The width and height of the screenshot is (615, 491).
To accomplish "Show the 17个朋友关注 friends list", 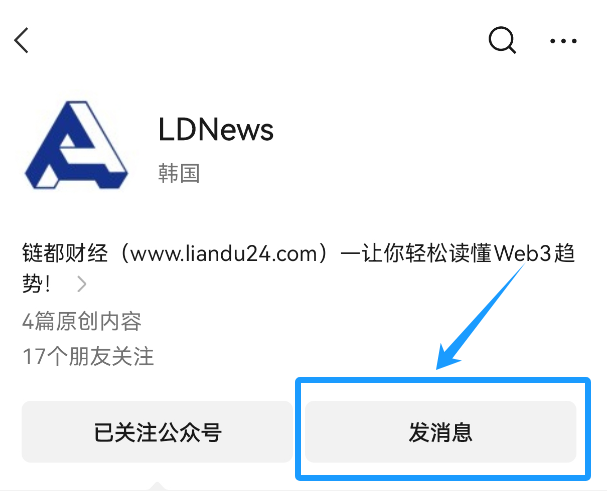I will pyautogui.click(x=88, y=356).
